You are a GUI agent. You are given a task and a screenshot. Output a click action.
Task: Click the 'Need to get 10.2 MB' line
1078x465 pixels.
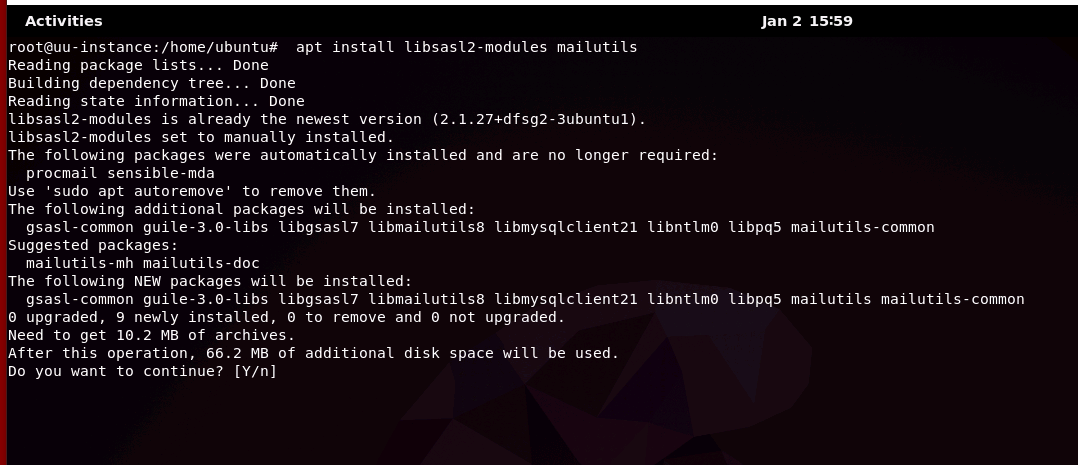(x=151, y=335)
